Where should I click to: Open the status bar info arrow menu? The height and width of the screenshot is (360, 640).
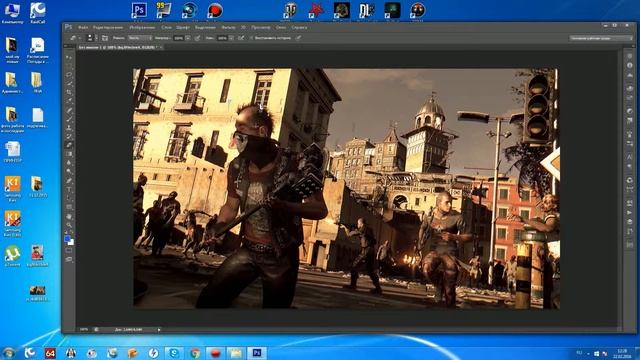pos(159,329)
